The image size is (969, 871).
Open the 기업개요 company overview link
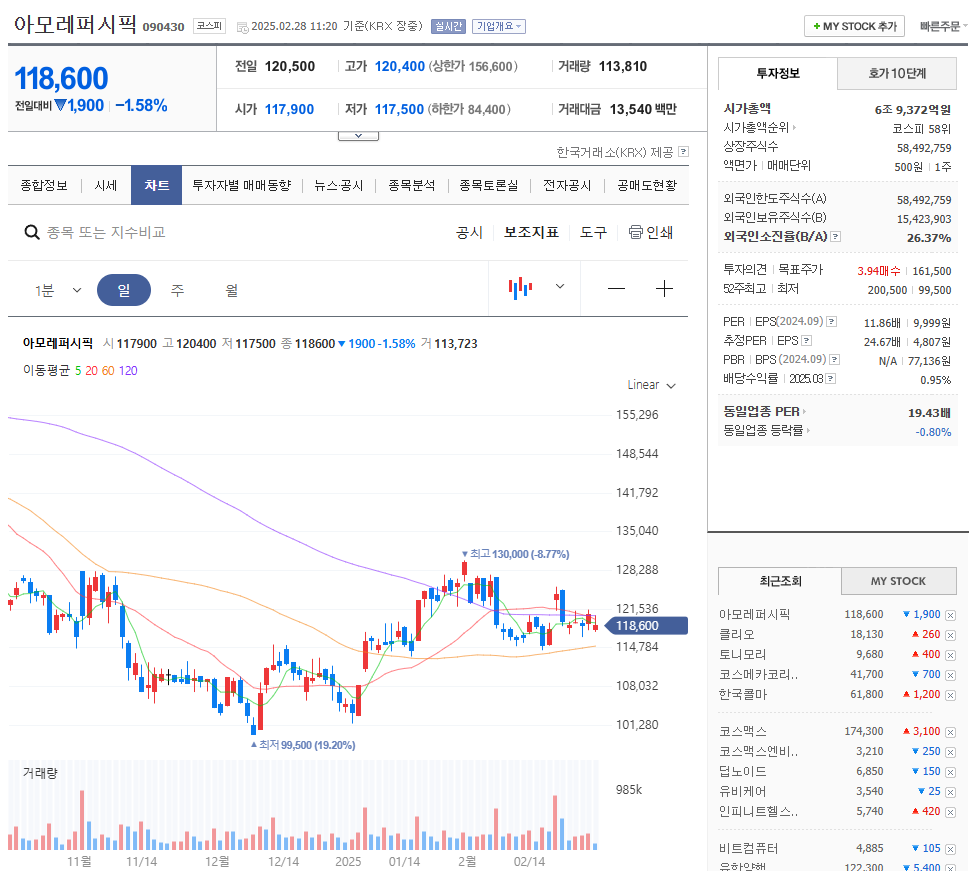coord(498,26)
